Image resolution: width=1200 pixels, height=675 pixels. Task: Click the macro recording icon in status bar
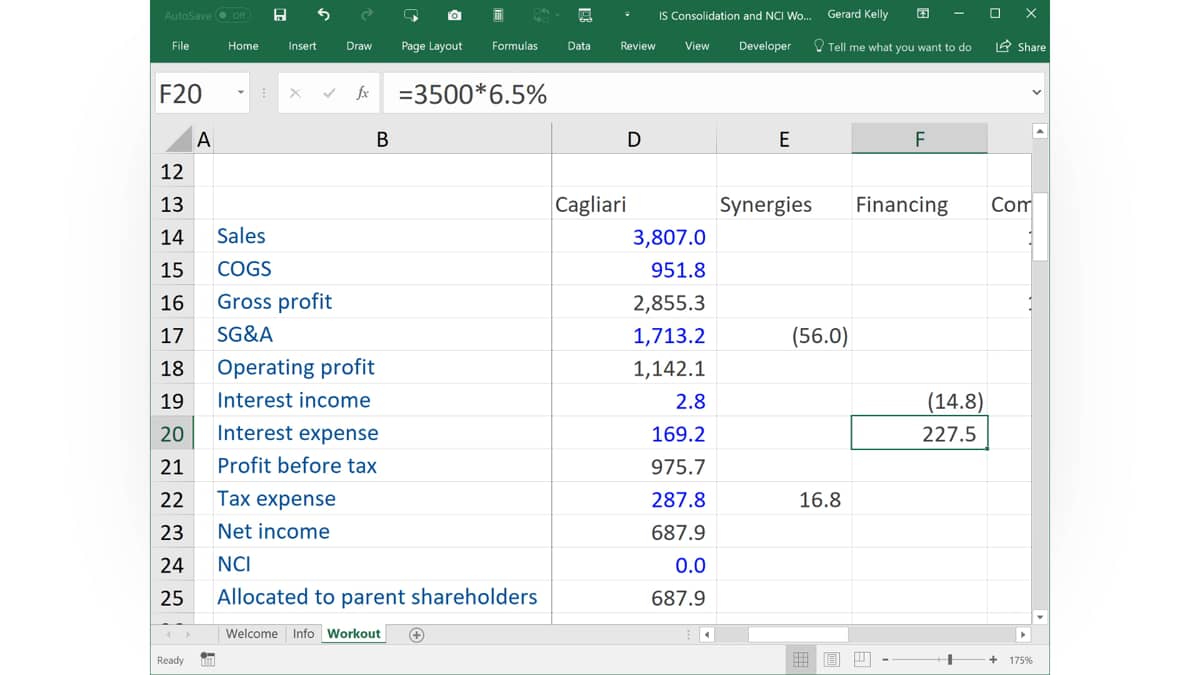point(207,660)
